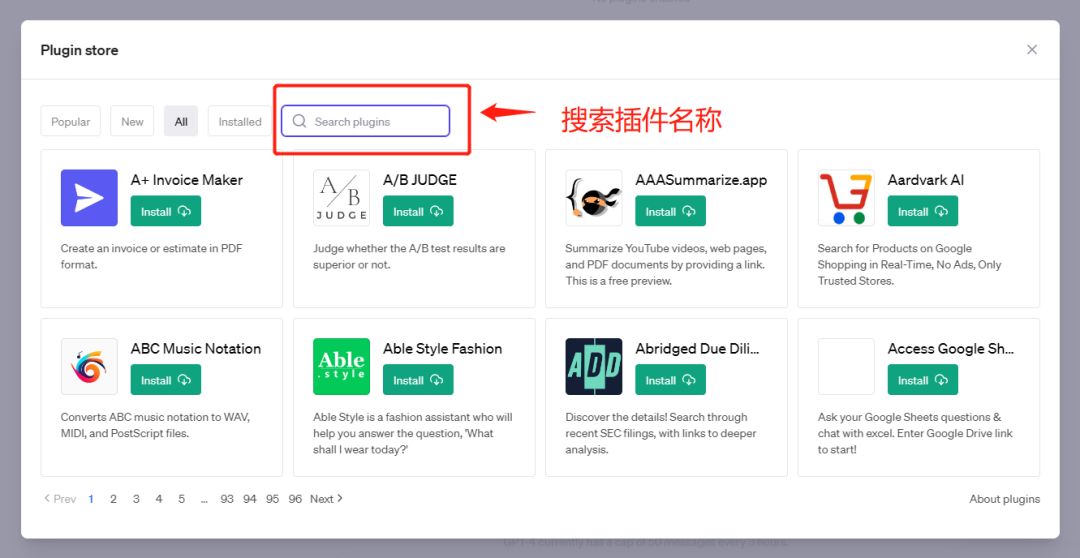Image resolution: width=1080 pixels, height=558 pixels.
Task: Click the Access Google Sheets blank logo
Action: point(846,366)
